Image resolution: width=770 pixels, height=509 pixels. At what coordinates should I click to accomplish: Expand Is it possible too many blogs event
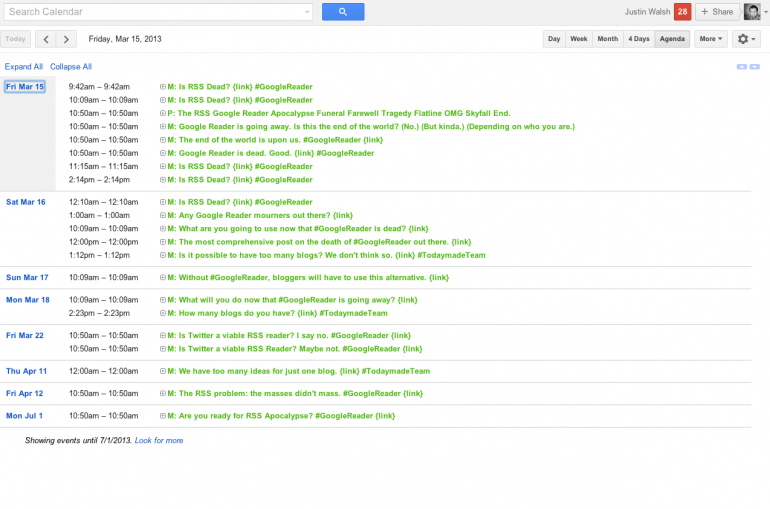pyautogui.click(x=163, y=255)
